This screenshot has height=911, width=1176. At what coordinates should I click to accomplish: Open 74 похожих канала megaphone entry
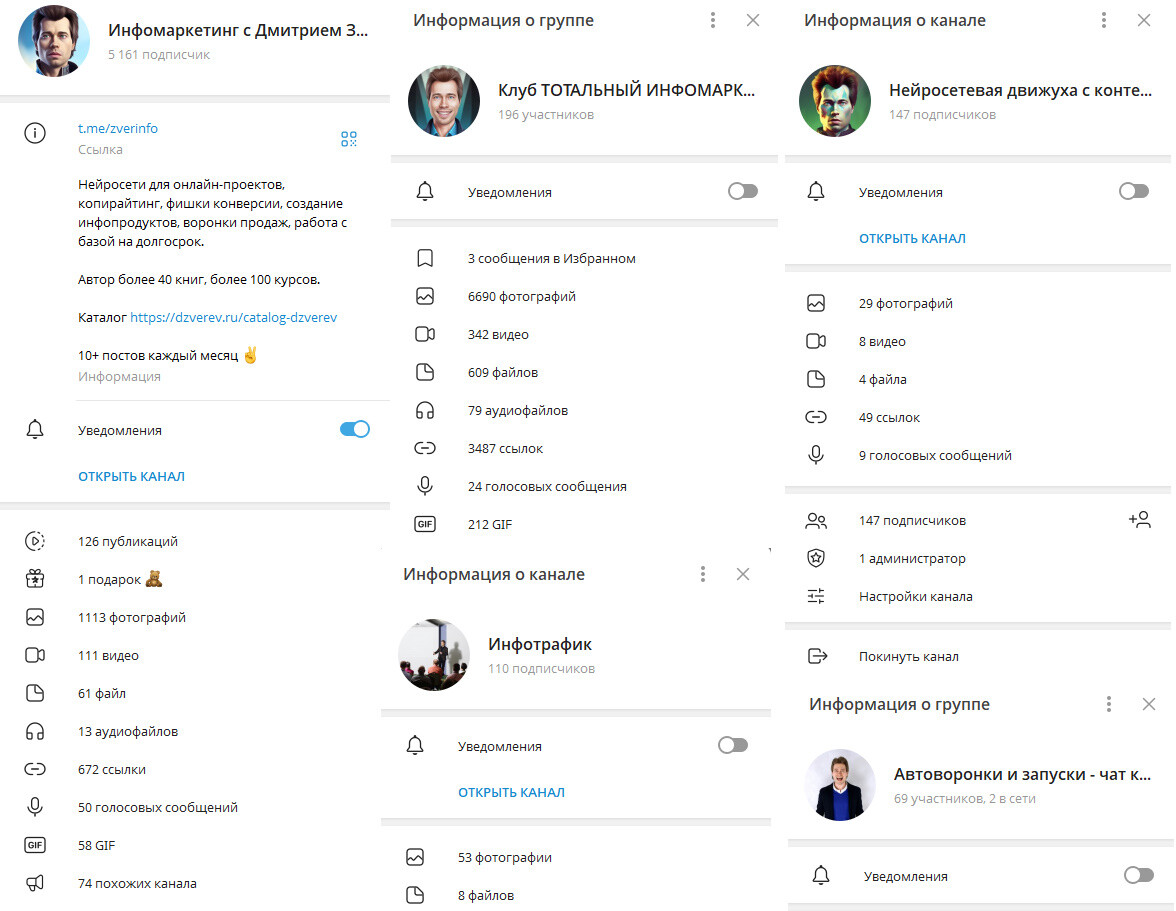coord(195,883)
